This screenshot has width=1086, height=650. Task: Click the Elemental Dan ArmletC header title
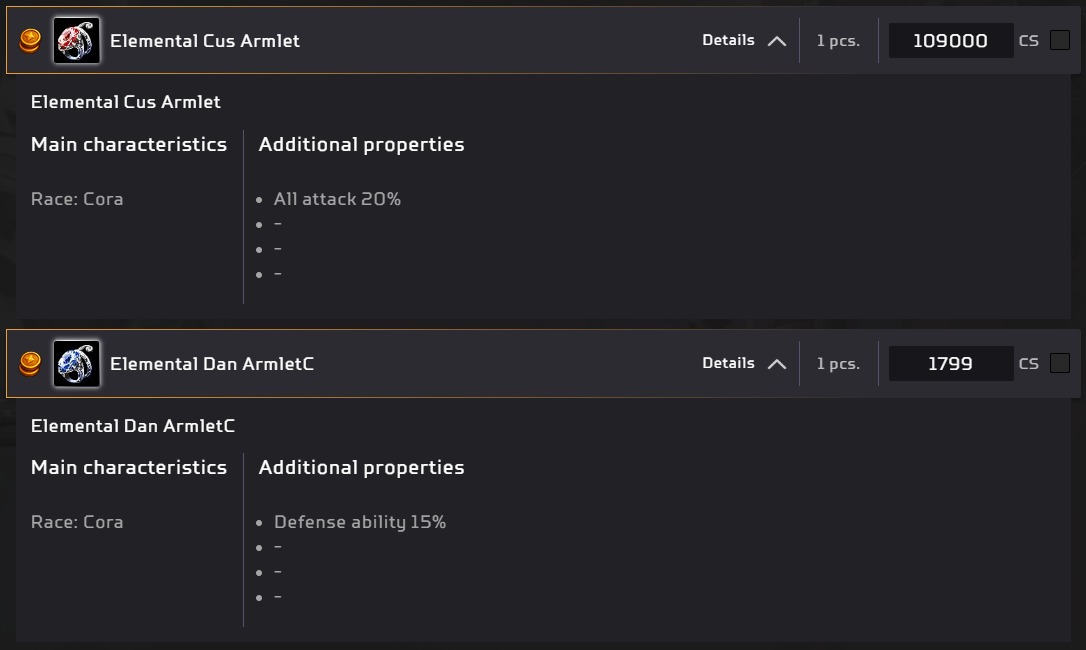212,364
